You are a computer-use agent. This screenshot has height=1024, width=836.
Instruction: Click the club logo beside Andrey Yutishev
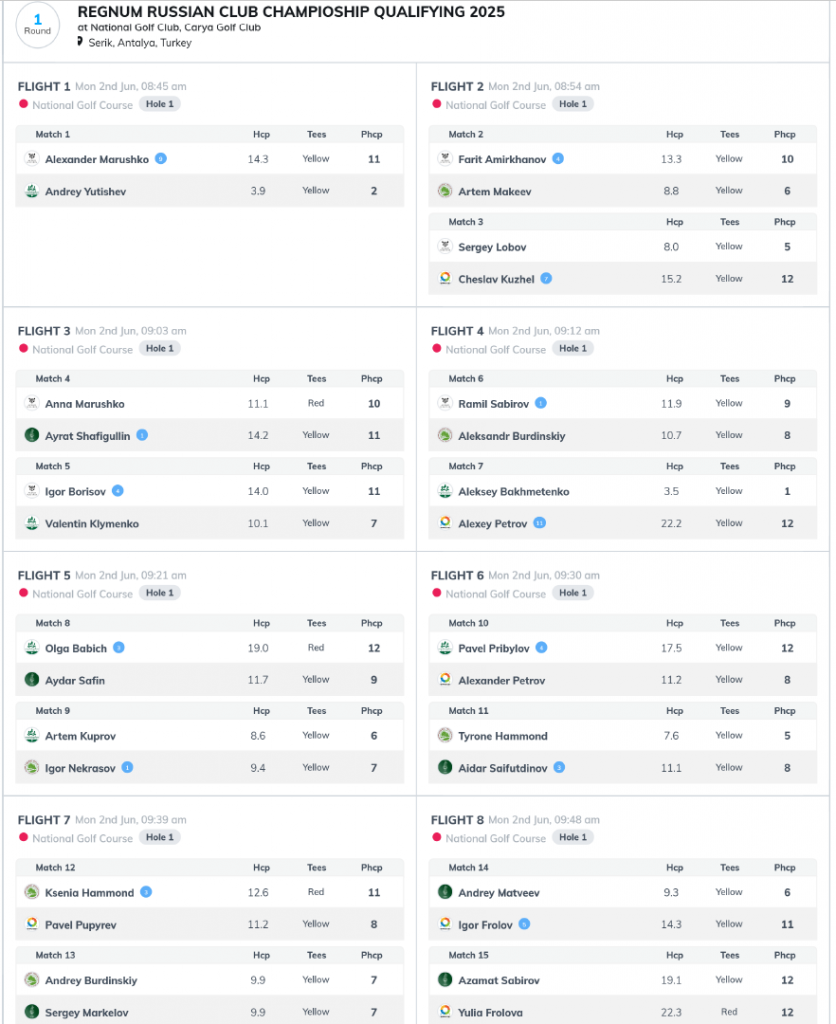(31, 191)
